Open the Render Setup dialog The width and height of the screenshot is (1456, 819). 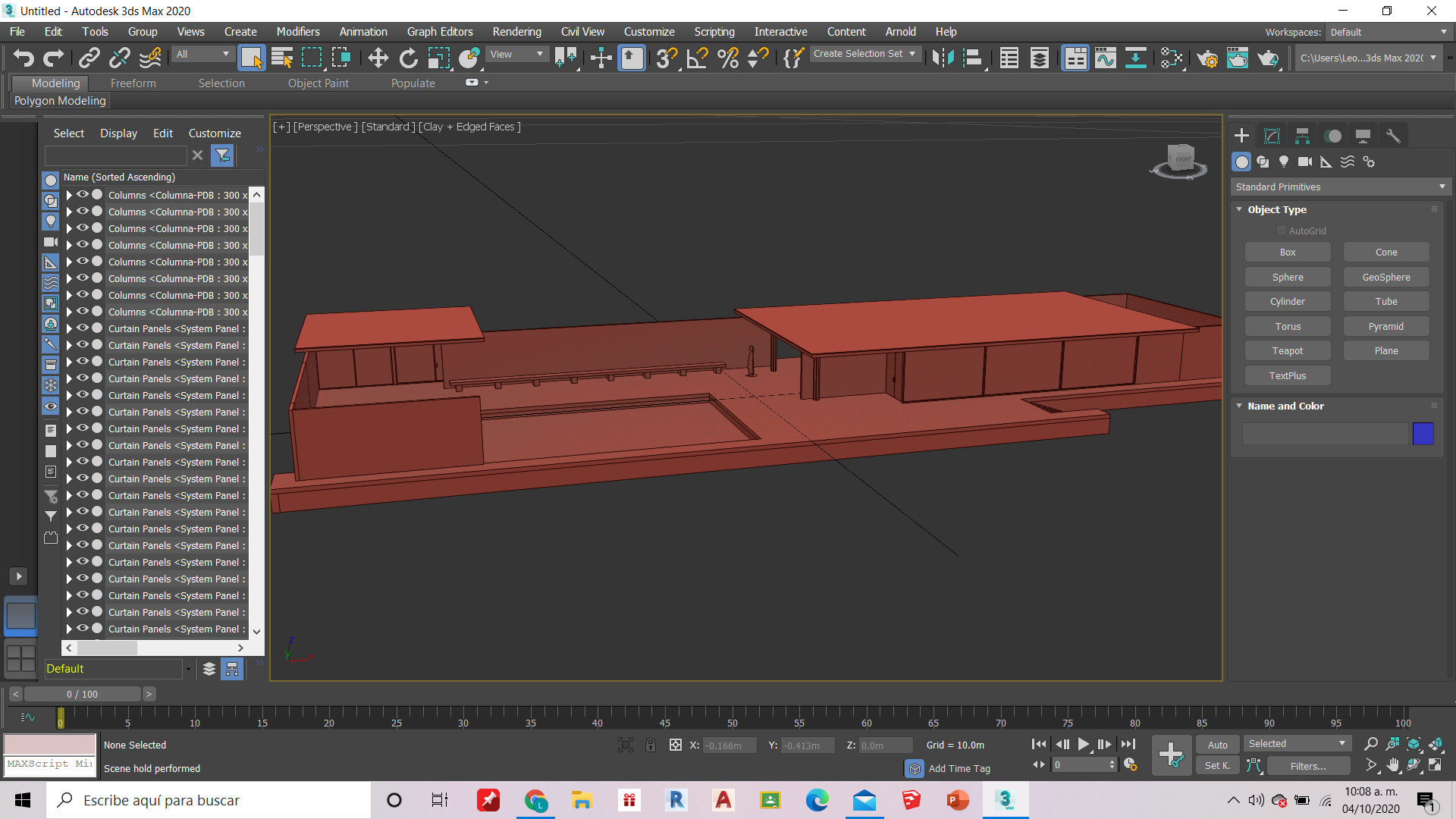click(1207, 58)
